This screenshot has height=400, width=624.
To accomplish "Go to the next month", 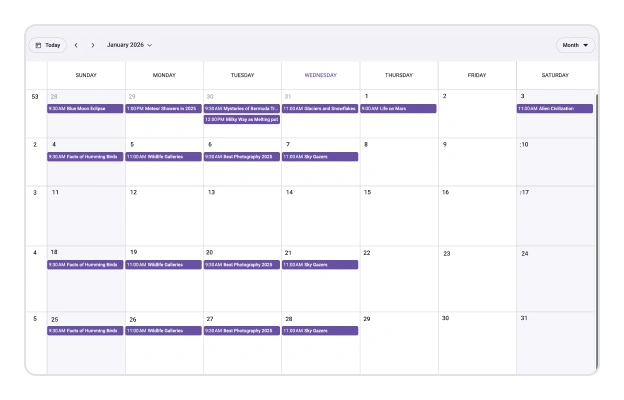I will click(x=93, y=45).
